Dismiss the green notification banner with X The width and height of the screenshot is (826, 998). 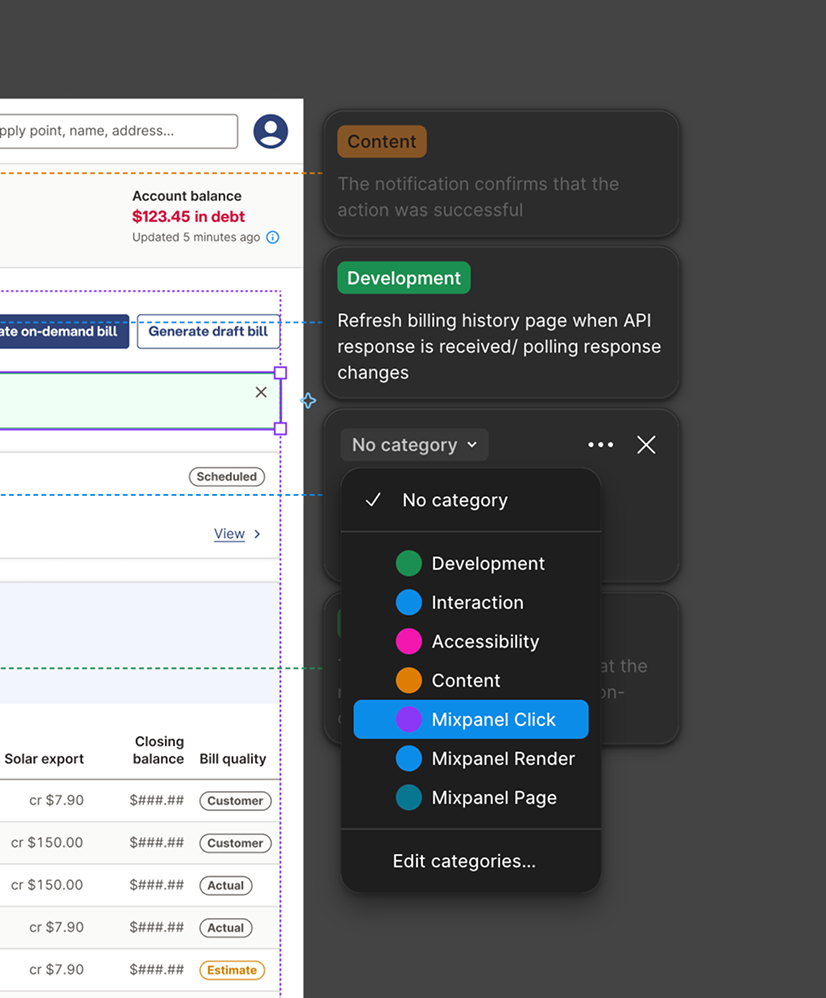click(261, 392)
